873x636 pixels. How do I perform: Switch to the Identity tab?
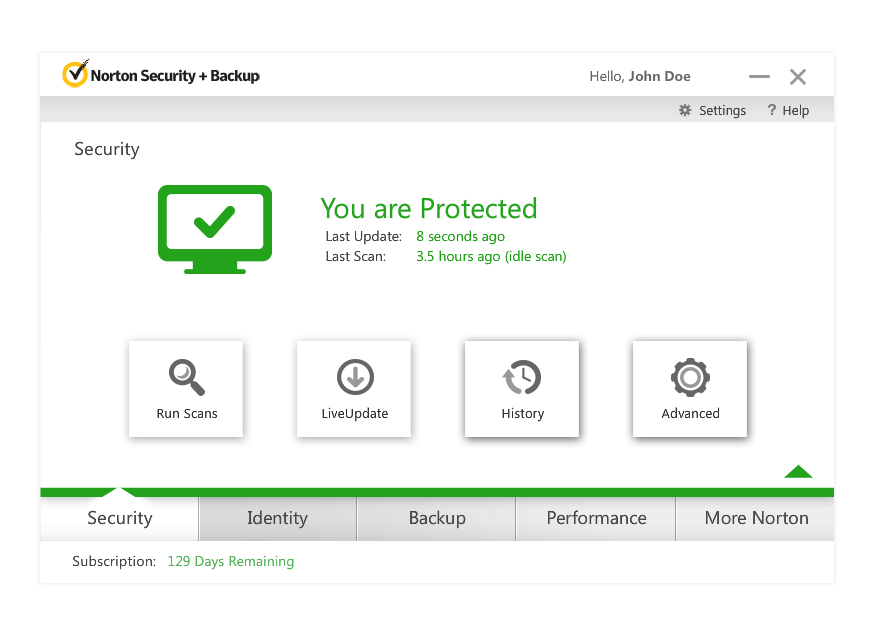277,518
